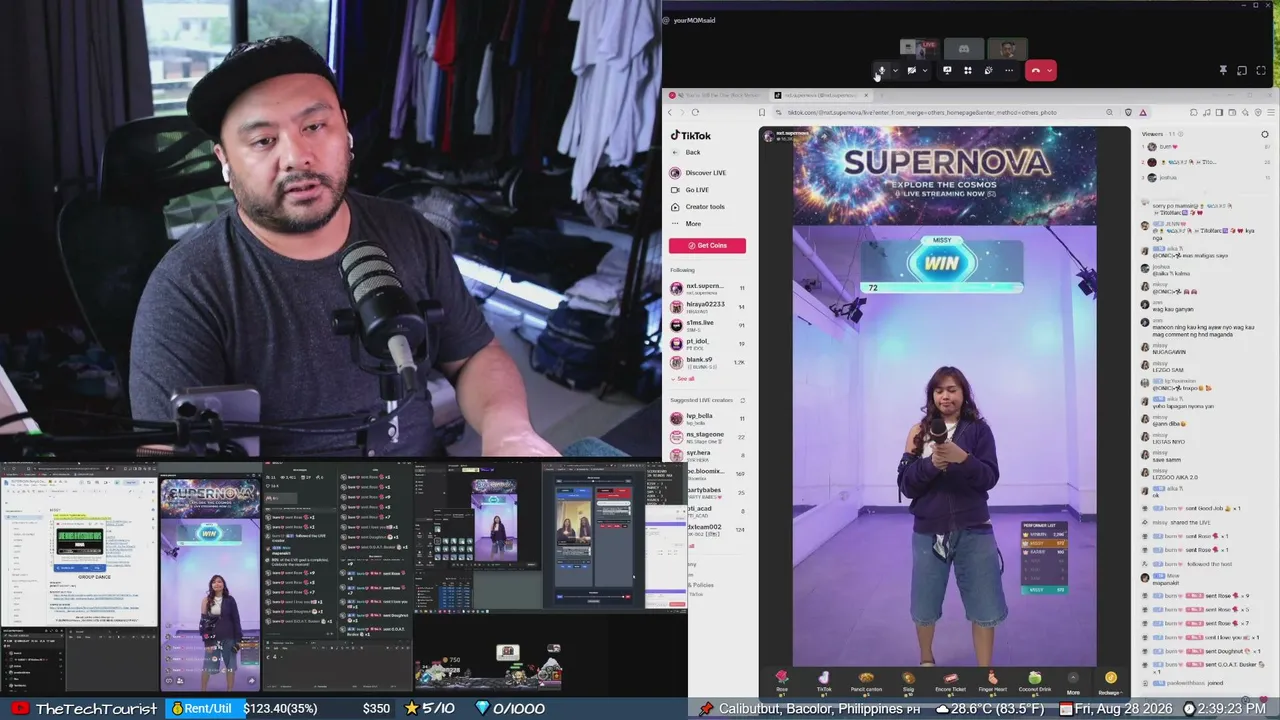1280x720 pixels.
Task: Click the zoom magnifier in address bar
Action: (1109, 112)
